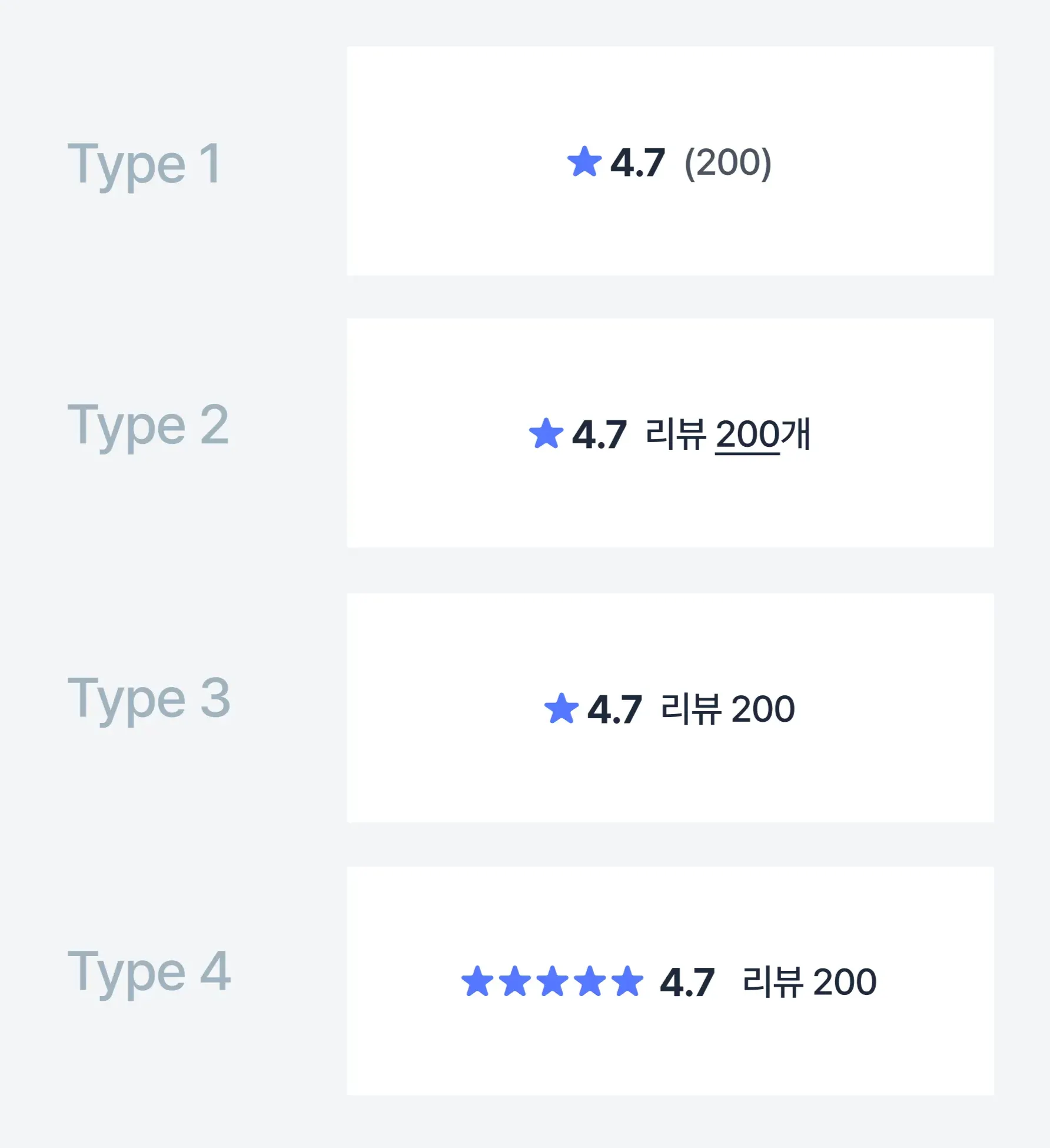Viewport: 1050px width, 1148px height.
Task: Click the fifth star in Type 4
Action: [627, 981]
